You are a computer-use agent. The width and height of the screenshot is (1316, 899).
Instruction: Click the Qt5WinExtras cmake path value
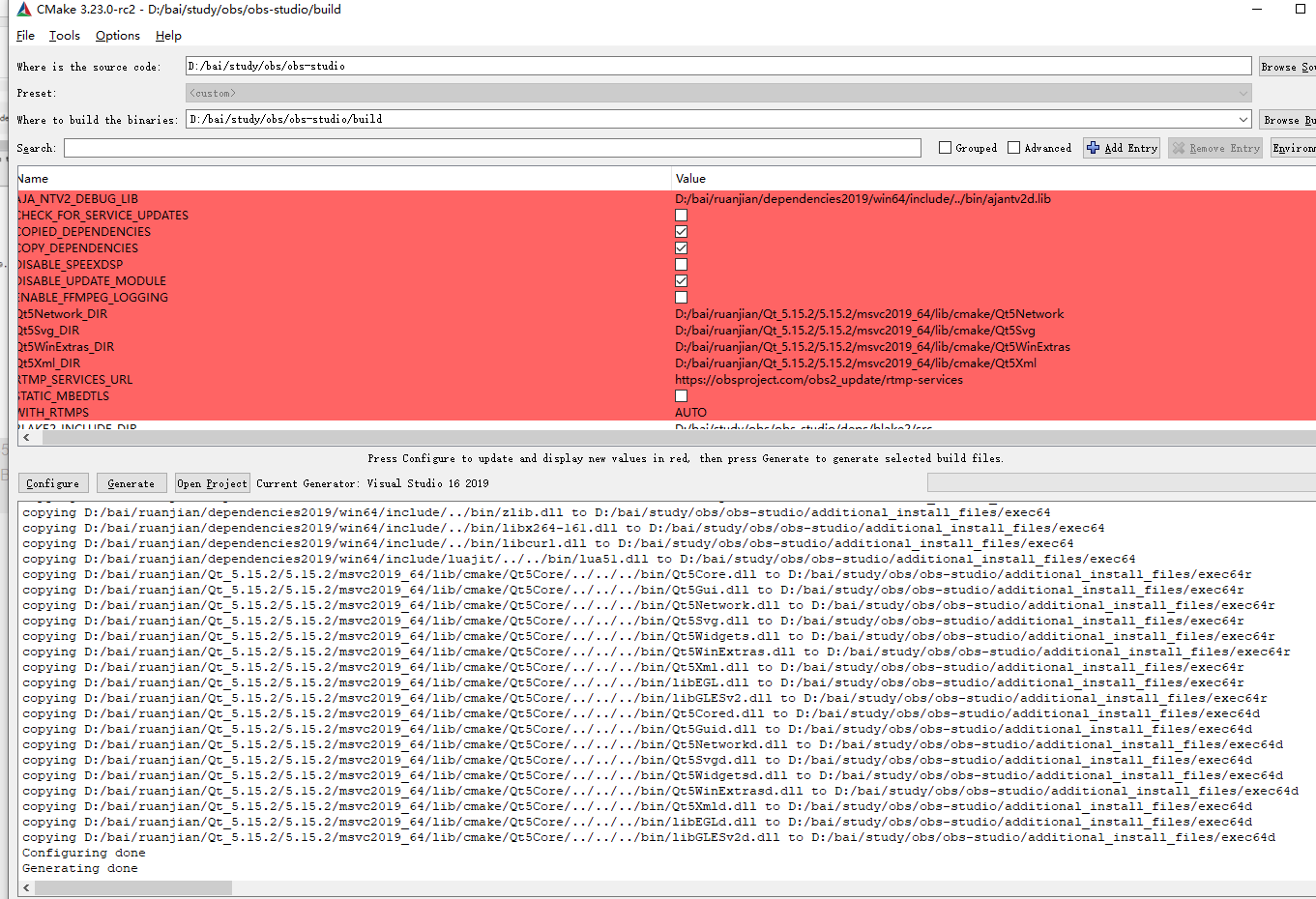click(873, 347)
